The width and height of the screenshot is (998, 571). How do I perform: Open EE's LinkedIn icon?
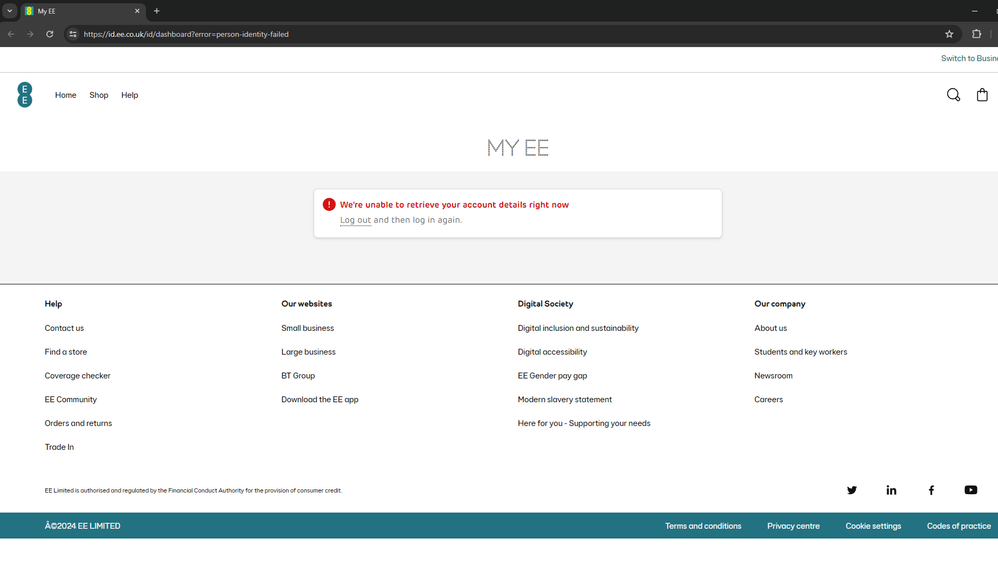coord(891,490)
